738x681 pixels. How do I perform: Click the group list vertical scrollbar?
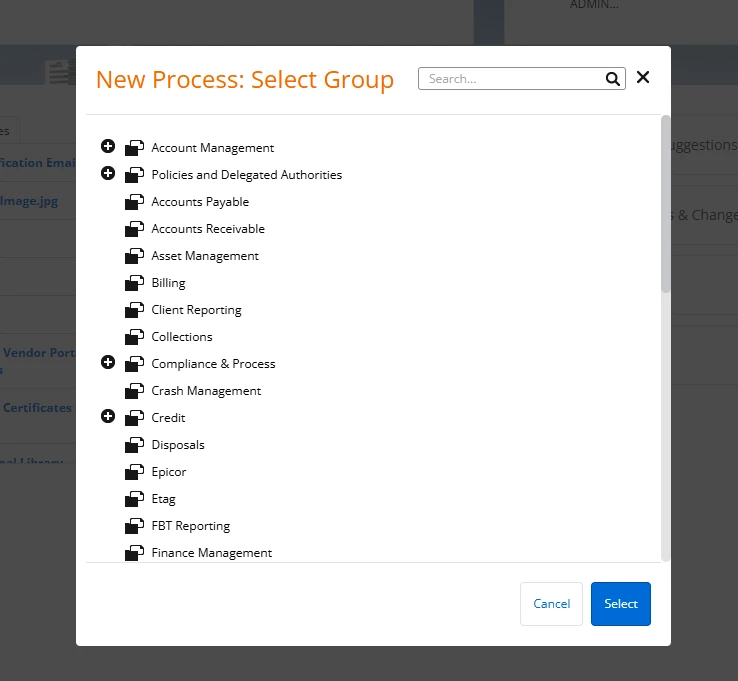[x=665, y=205]
